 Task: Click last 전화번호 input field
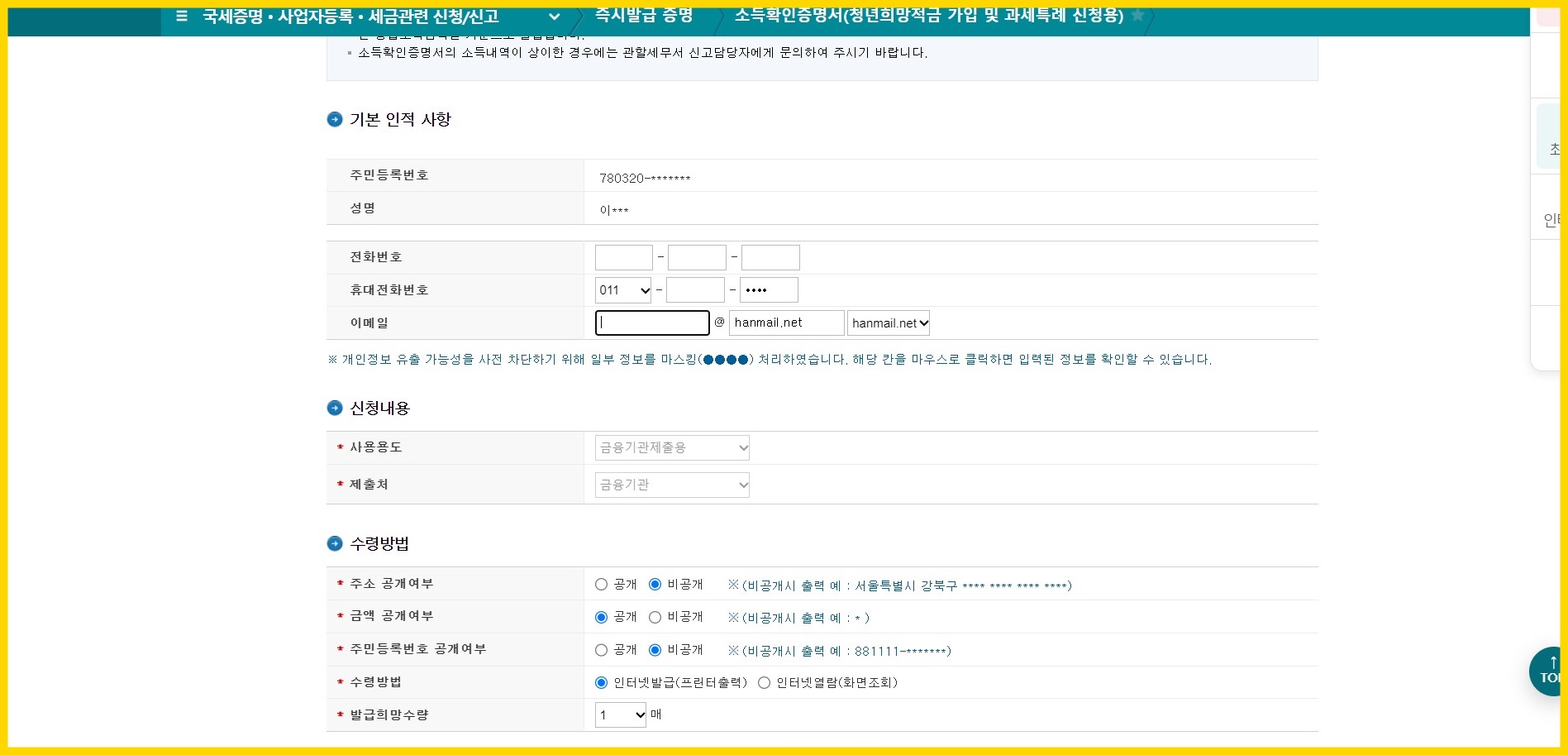(770, 257)
